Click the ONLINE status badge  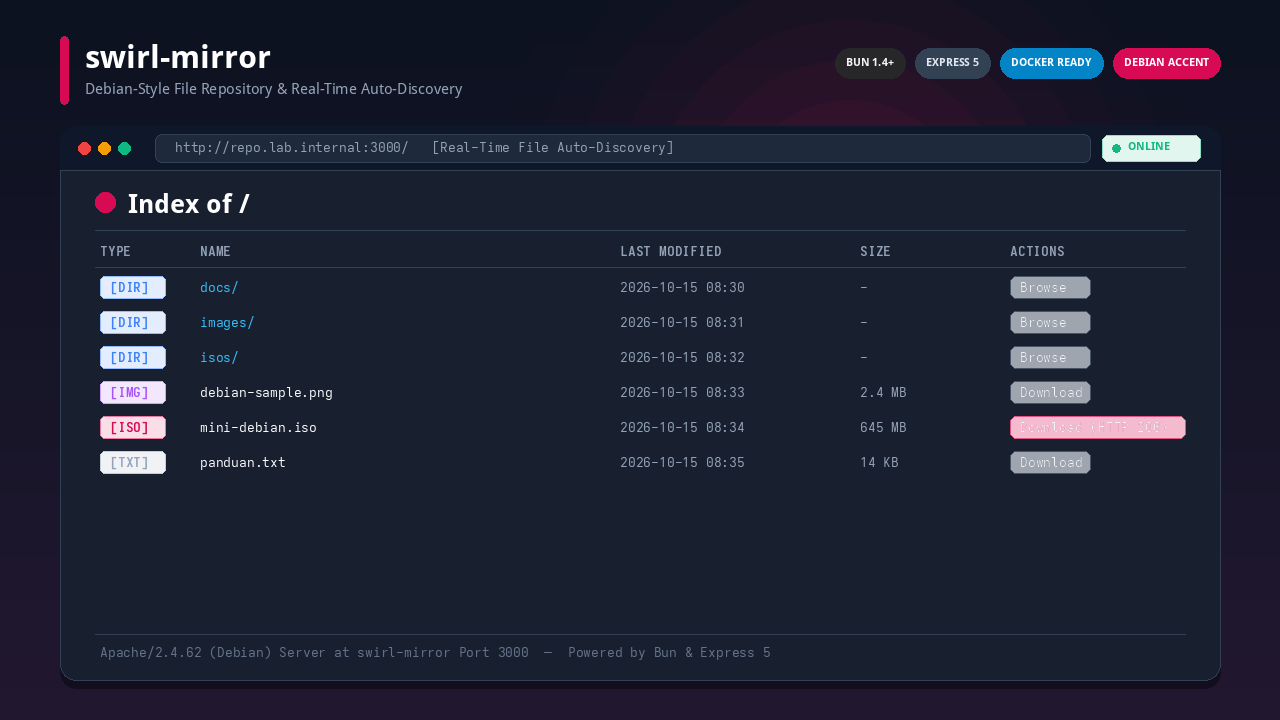(1151, 148)
